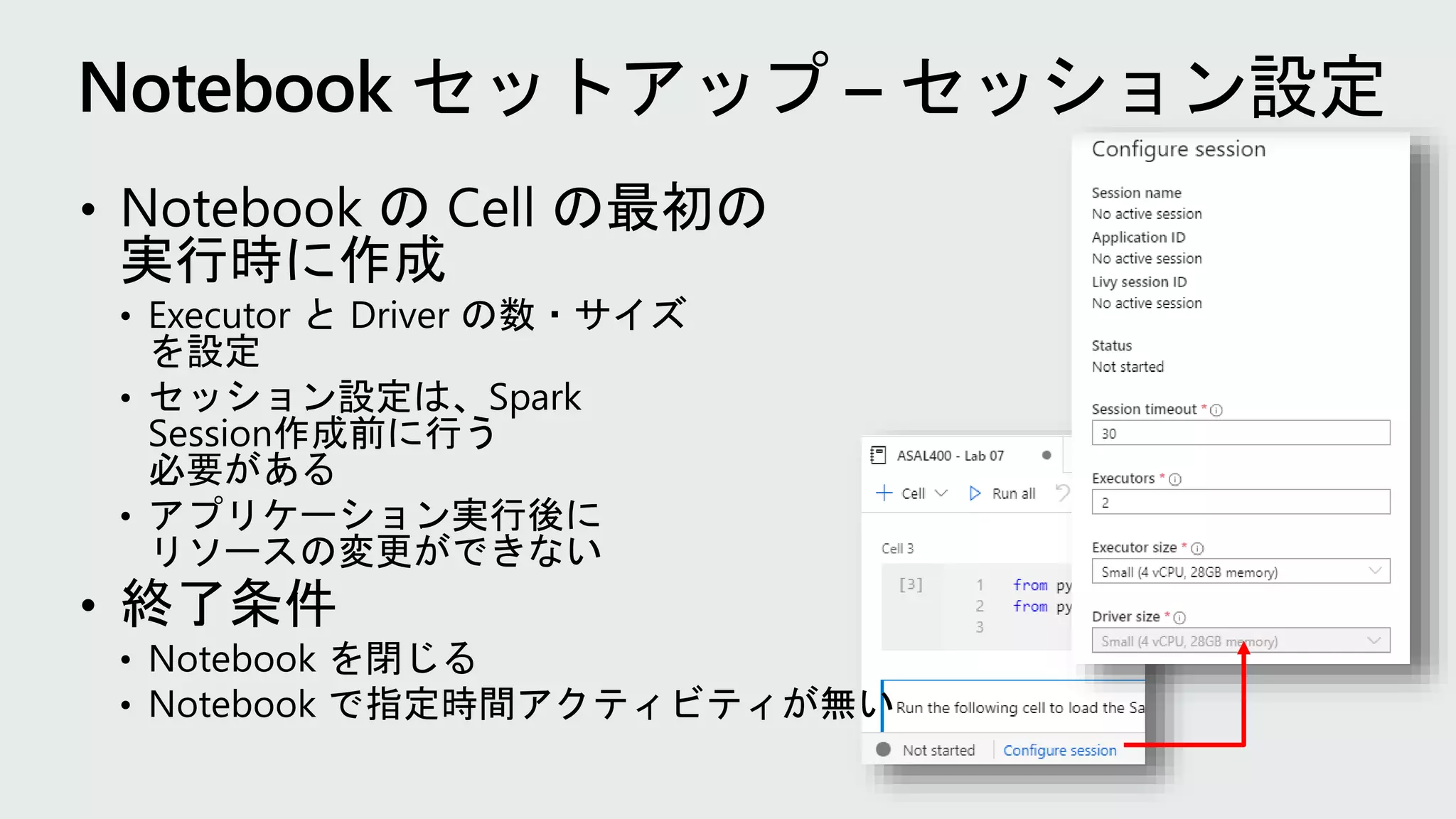Click the [3] execution count marker

click(911, 584)
